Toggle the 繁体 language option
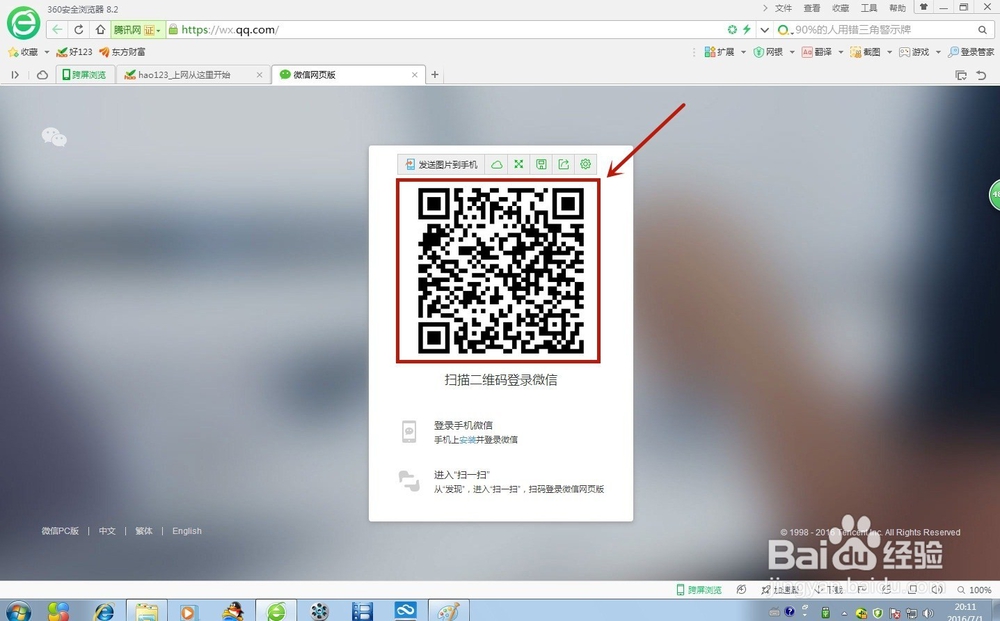This screenshot has height=621, width=1000. point(143,531)
